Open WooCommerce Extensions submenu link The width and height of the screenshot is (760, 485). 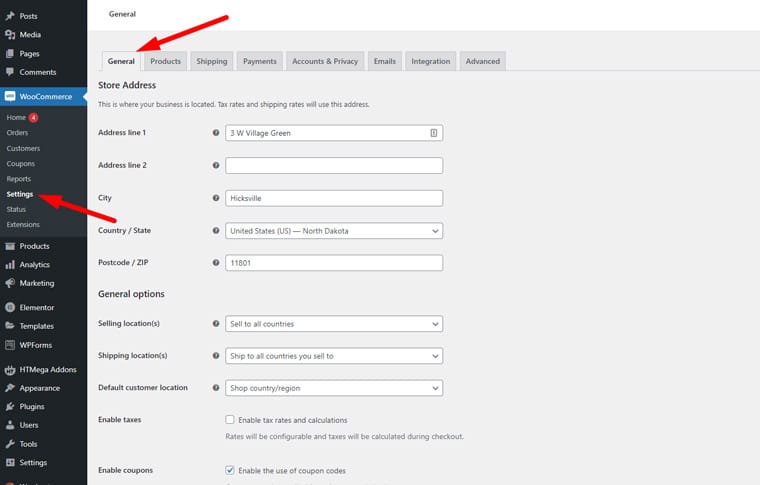coord(23,224)
